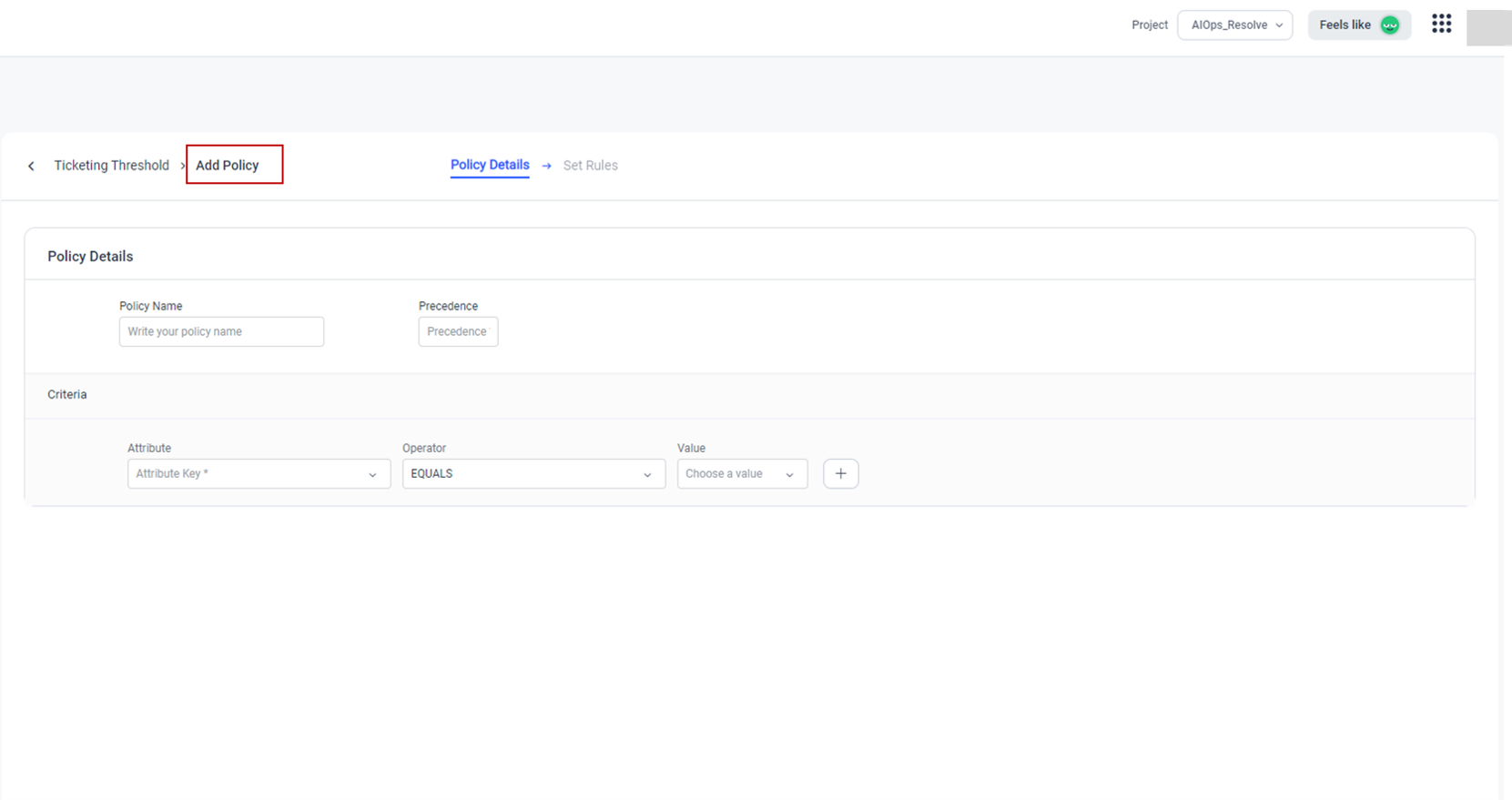The height and width of the screenshot is (800, 1512).
Task: Open the AIOps_Resolve project dropdown
Action: click(x=1234, y=25)
